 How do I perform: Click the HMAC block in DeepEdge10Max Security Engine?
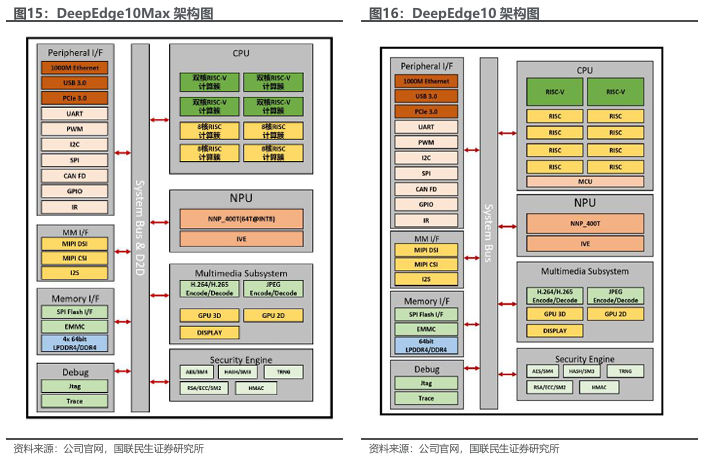pyautogui.click(x=256, y=387)
